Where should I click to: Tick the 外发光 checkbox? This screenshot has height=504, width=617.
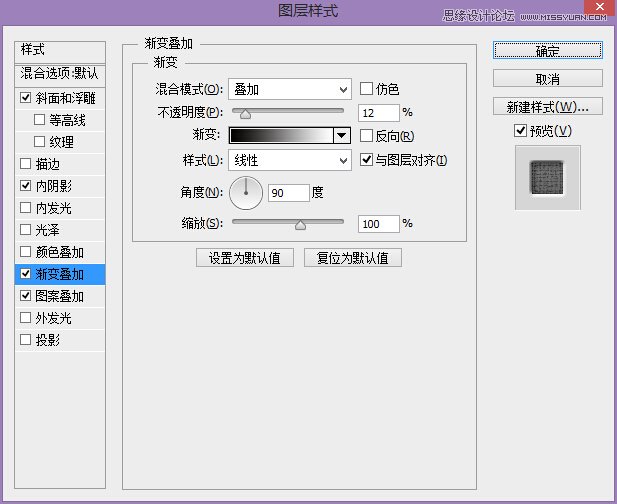click(x=26, y=318)
